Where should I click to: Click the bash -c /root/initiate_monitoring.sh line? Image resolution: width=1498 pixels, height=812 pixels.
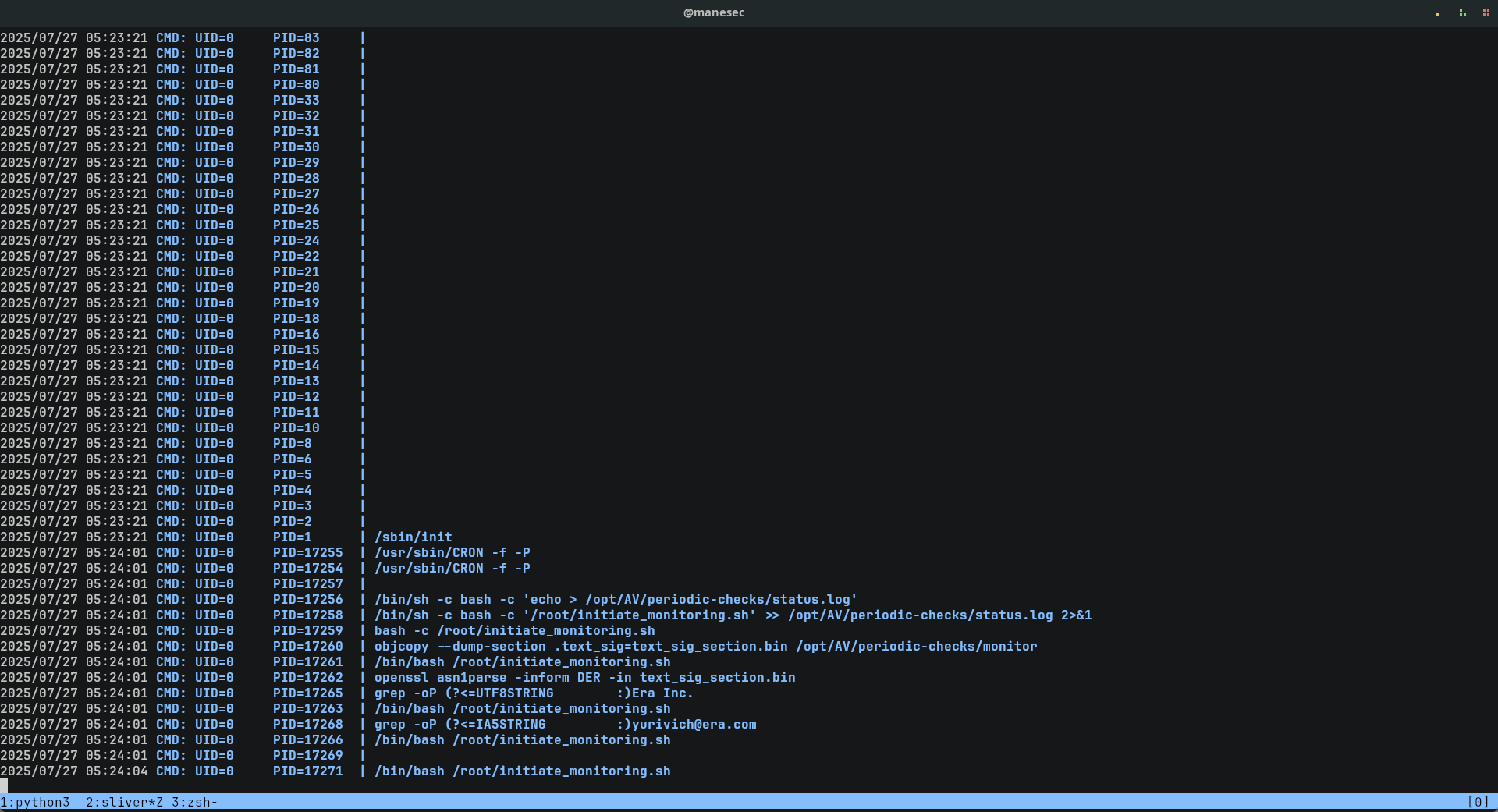pyautogui.click(x=514, y=630)
